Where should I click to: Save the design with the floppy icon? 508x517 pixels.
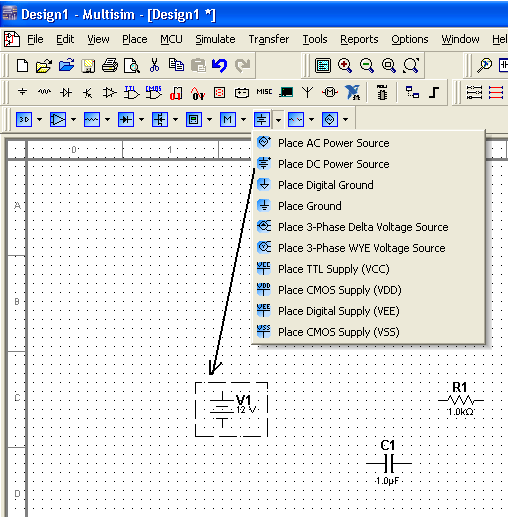coord(88,65)
